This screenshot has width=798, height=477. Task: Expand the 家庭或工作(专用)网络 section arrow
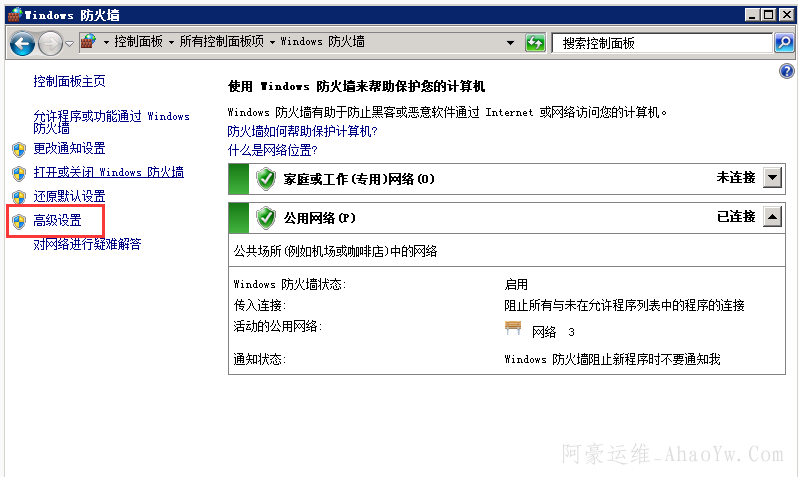click(x=773, y=178)
